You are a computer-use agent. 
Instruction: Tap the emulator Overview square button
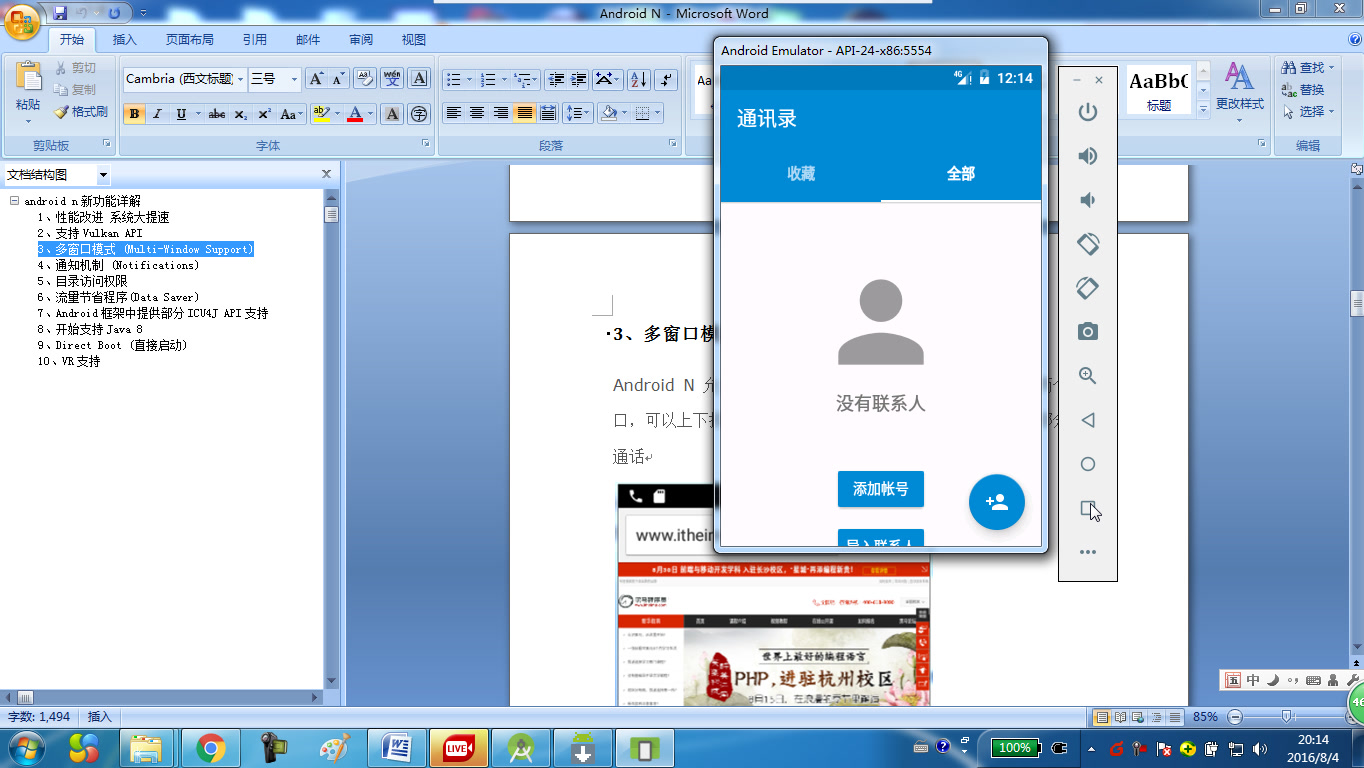click(1088, 508)
